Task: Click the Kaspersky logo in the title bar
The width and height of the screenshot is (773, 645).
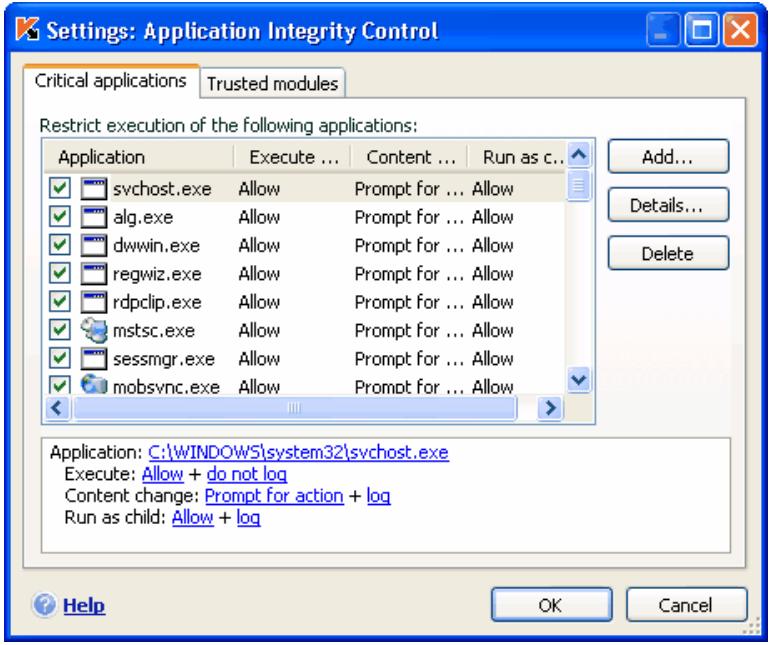Action: coord(27,30)
